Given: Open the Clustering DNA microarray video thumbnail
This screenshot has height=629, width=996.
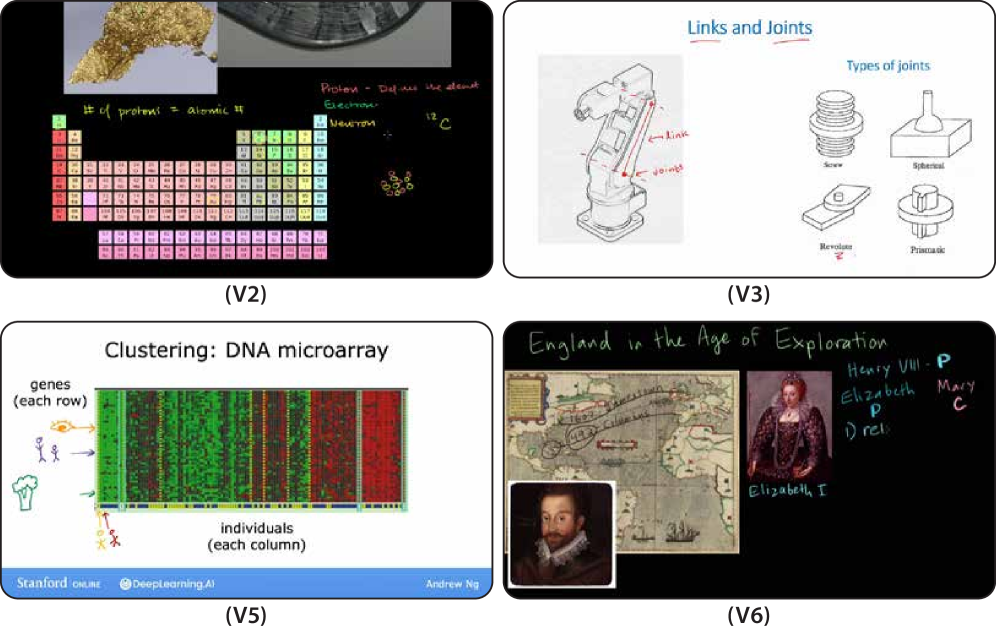Looking at the screenshot, I should click(246, 460).
